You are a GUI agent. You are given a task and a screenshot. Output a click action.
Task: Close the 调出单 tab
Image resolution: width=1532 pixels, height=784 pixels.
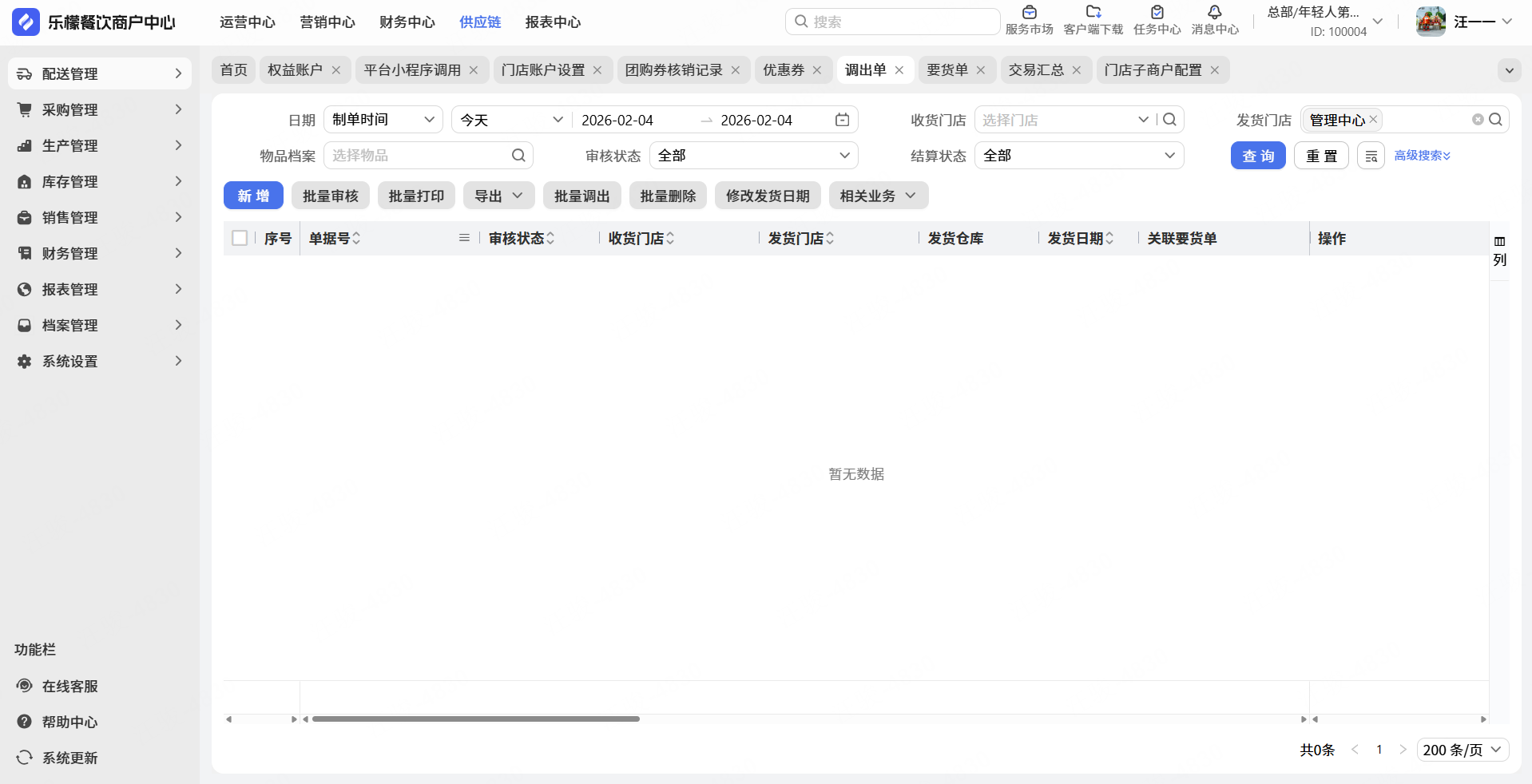(899, 70)
